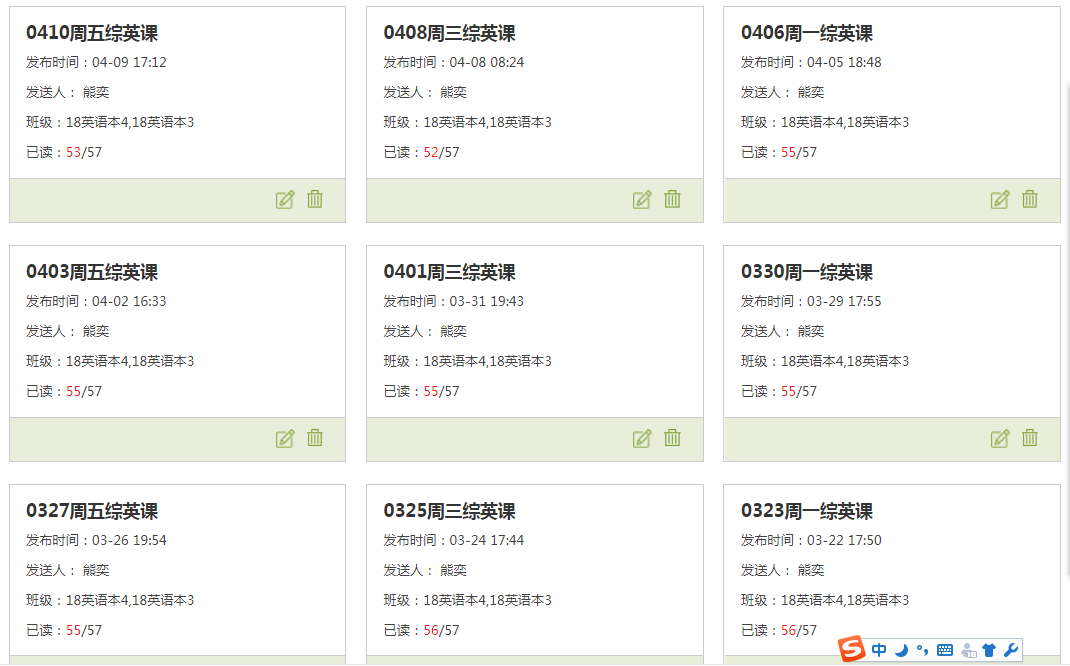Edit the 0403周五综英课 notice
1070x666 pixels.
pos(285,438)
